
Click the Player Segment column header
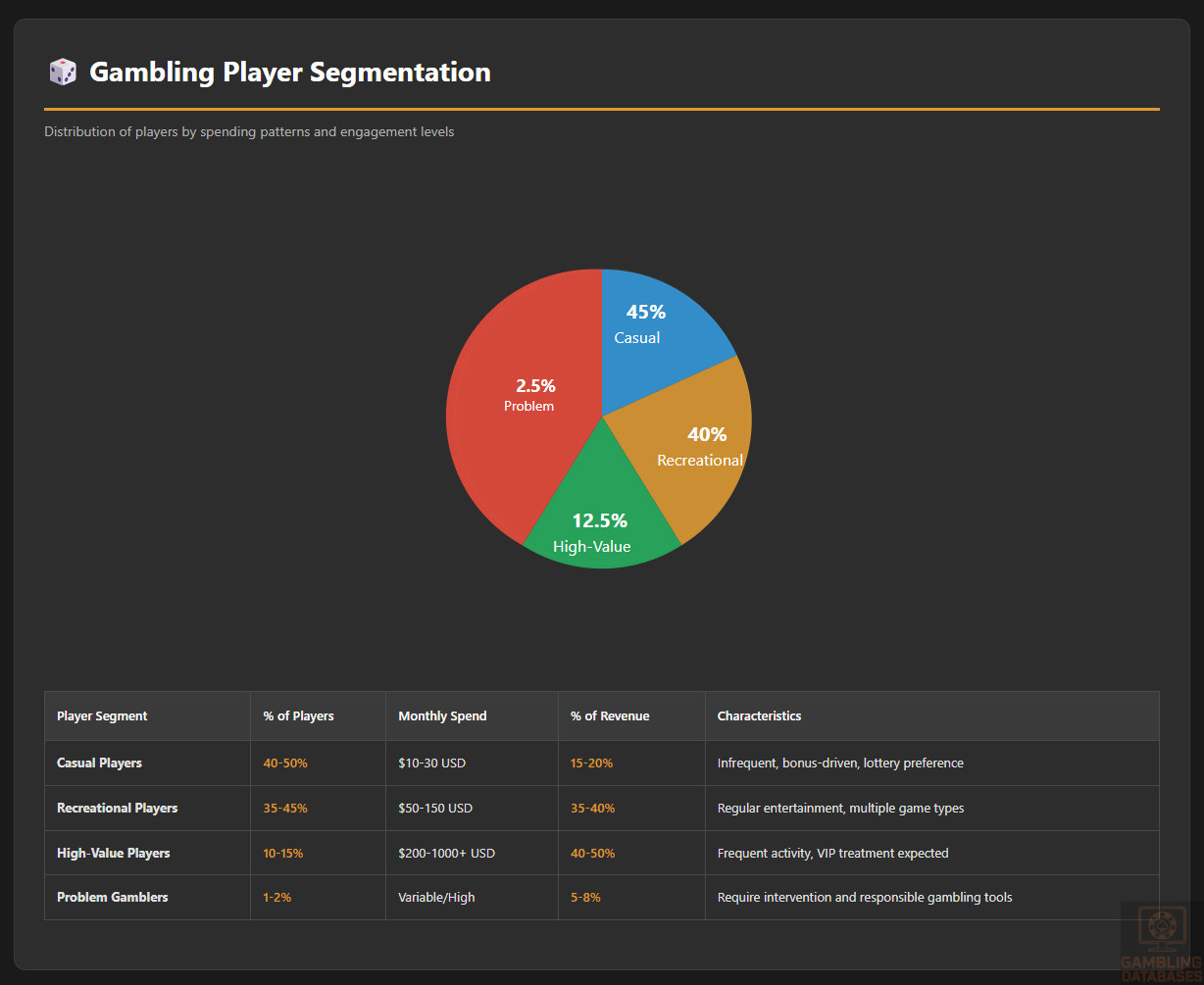tap(102, 716)
